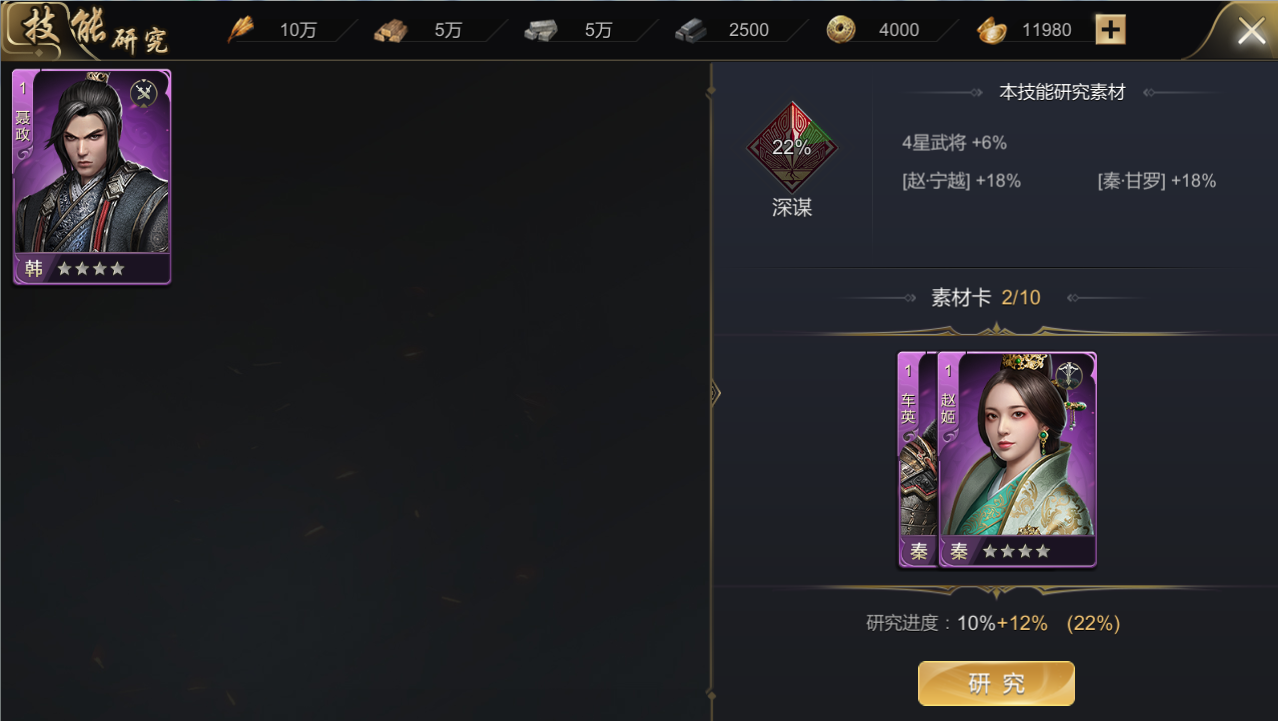Click the wood resource icon showing 5万
This screenshot has width=1278, height=721.
click(391, 31)
